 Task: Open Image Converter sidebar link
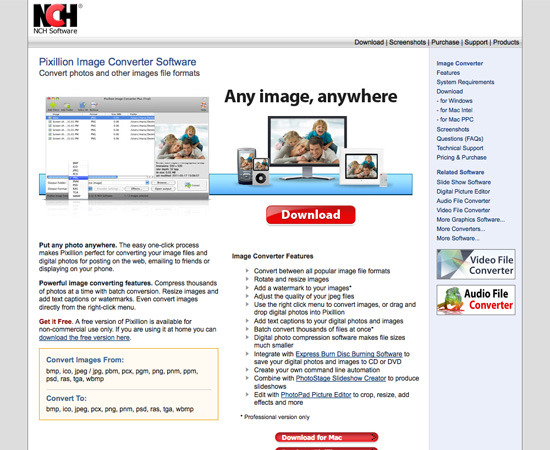click(460, 63)
